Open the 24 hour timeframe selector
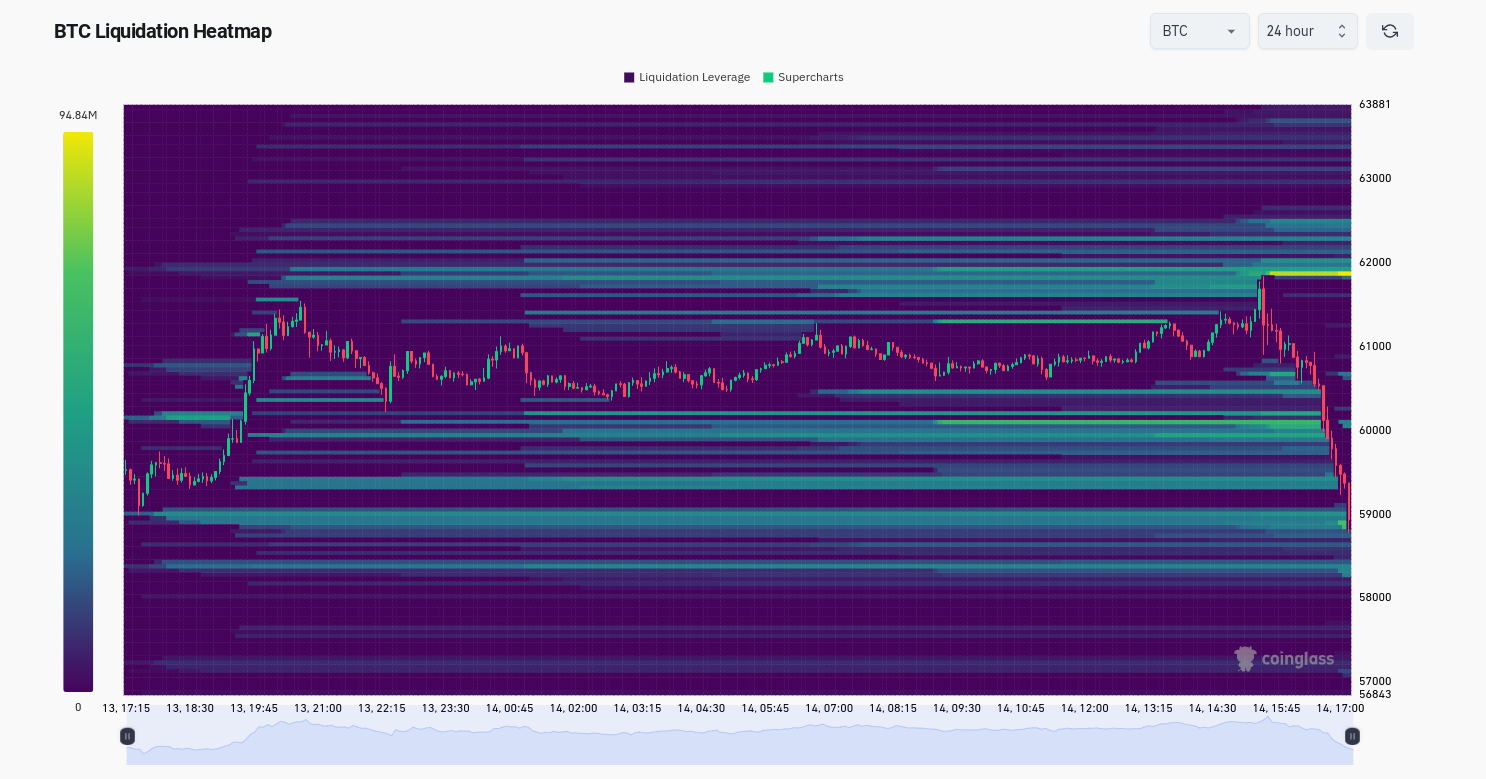The image size is (1486, 779). (1307, 31)
